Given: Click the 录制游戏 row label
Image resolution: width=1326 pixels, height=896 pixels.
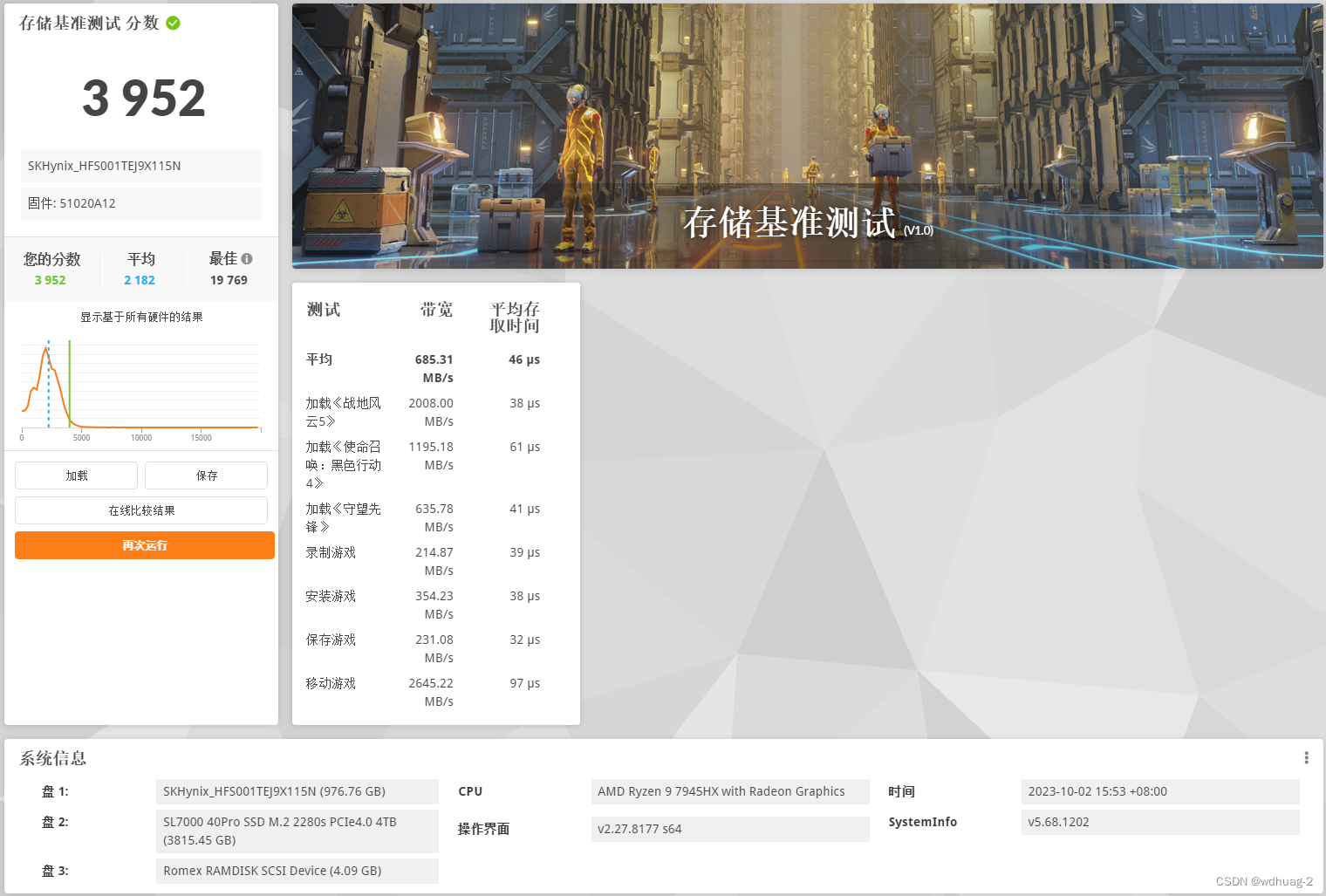Looking at the screenshot, I should click(x=331, y=552).
